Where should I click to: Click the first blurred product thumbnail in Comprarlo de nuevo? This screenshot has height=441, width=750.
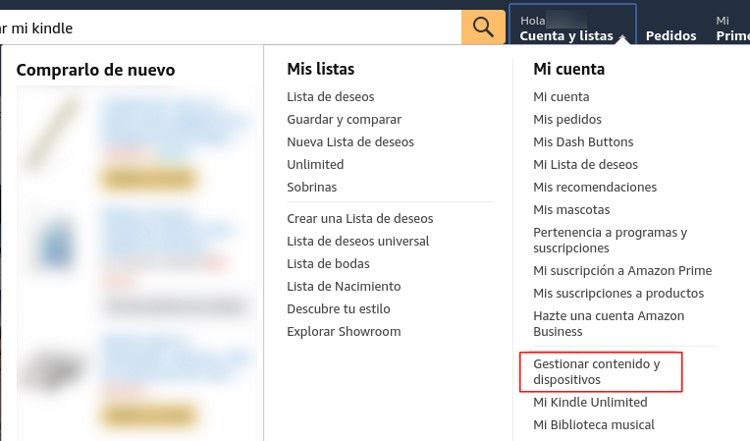53,132
